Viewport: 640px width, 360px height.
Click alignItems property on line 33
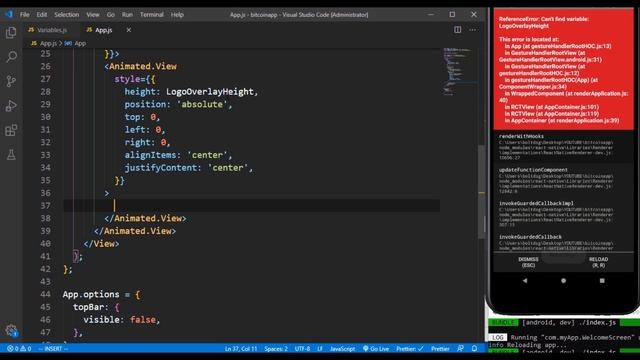point(150,155)
